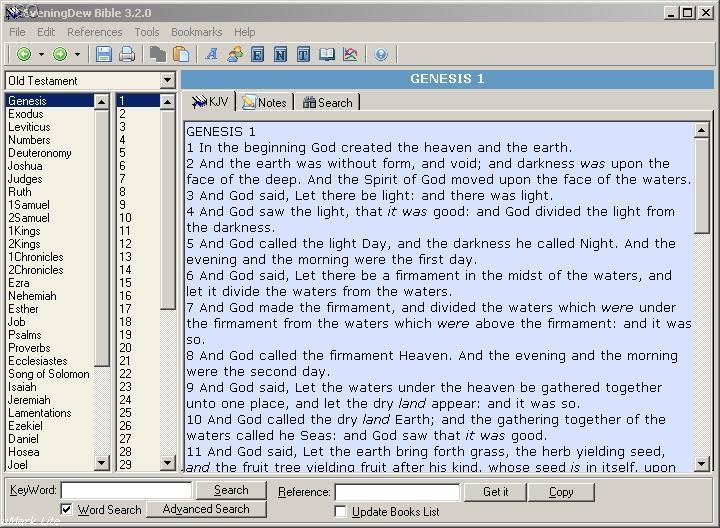This screenshot has height=528, width=720.
Task: Click the chapter list scroll up arrow
Action: 168,101
